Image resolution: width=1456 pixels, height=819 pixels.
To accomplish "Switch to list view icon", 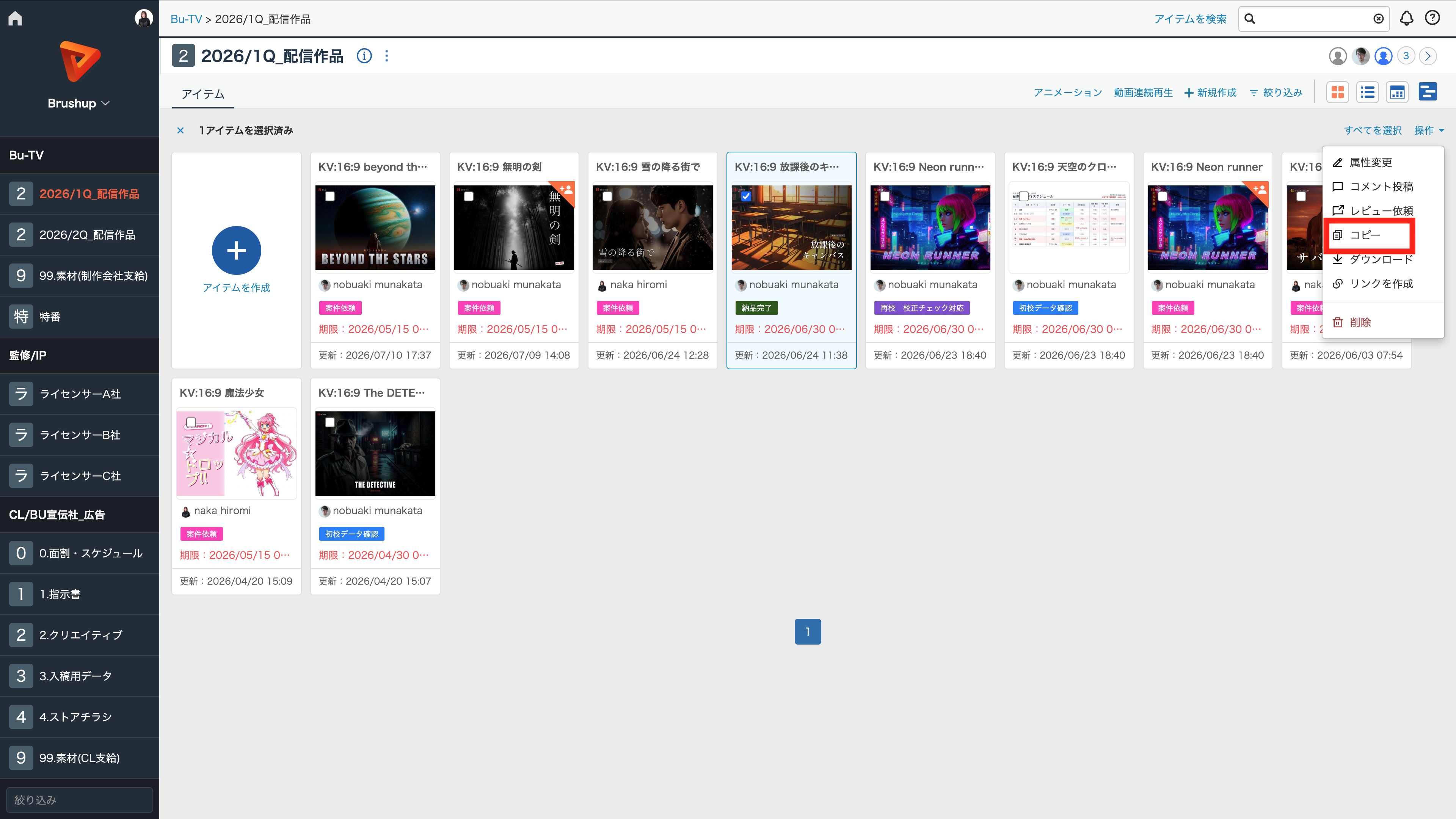I will (x=1367, y=92).
